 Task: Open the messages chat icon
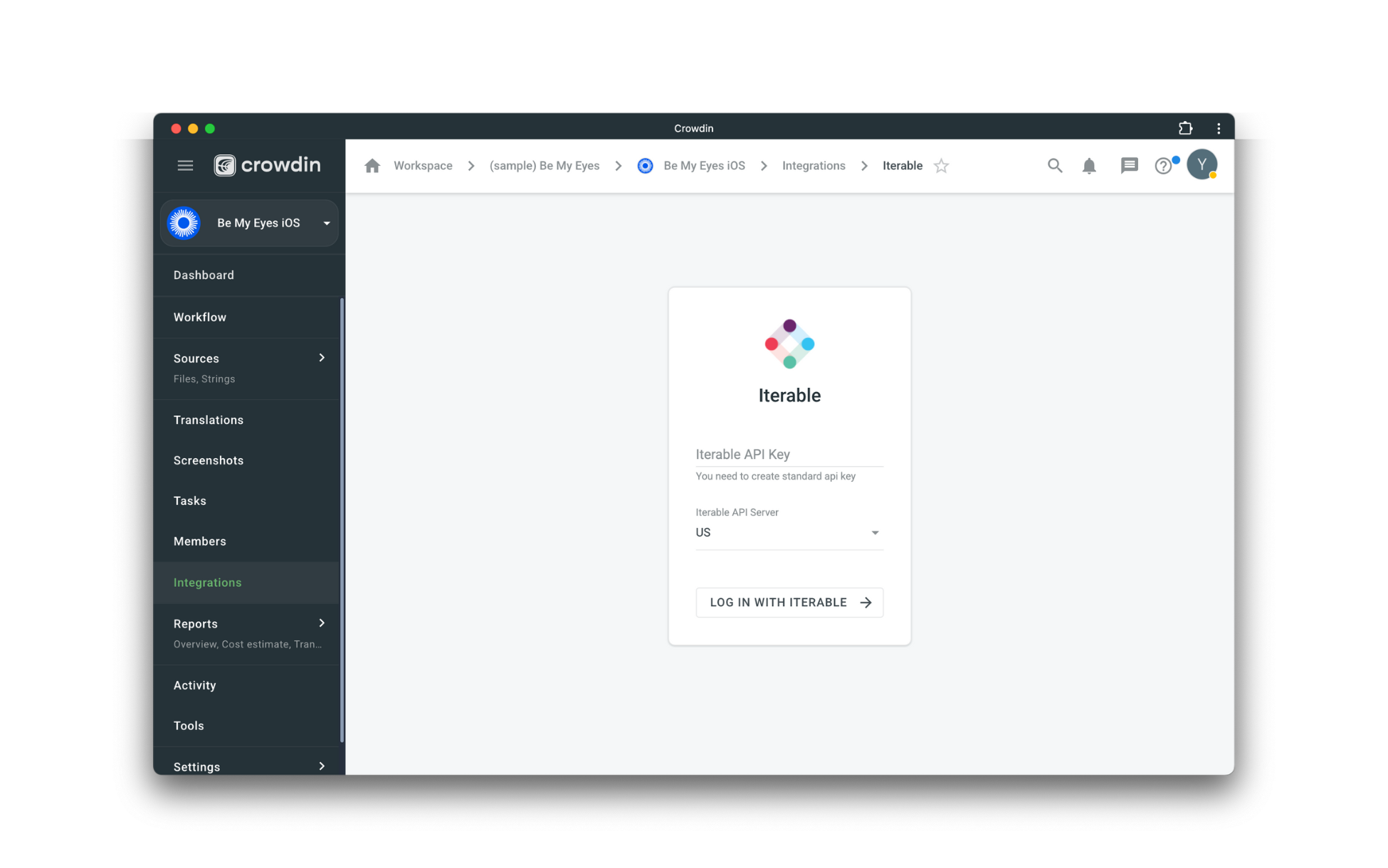click(x=1129, y=166)
